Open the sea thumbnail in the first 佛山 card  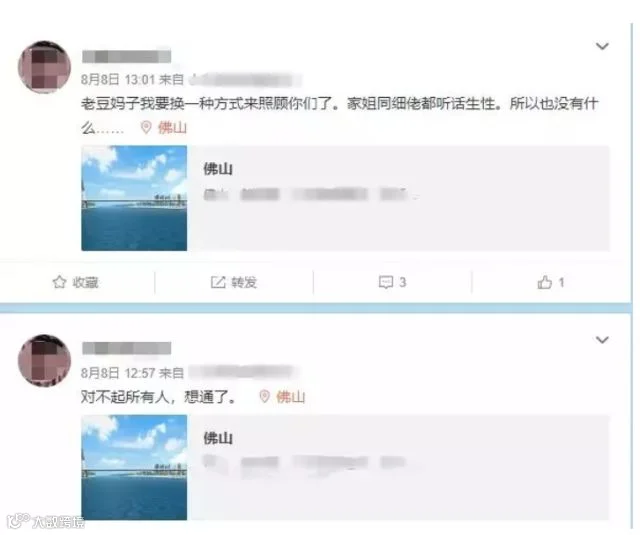tap(134, 198)
